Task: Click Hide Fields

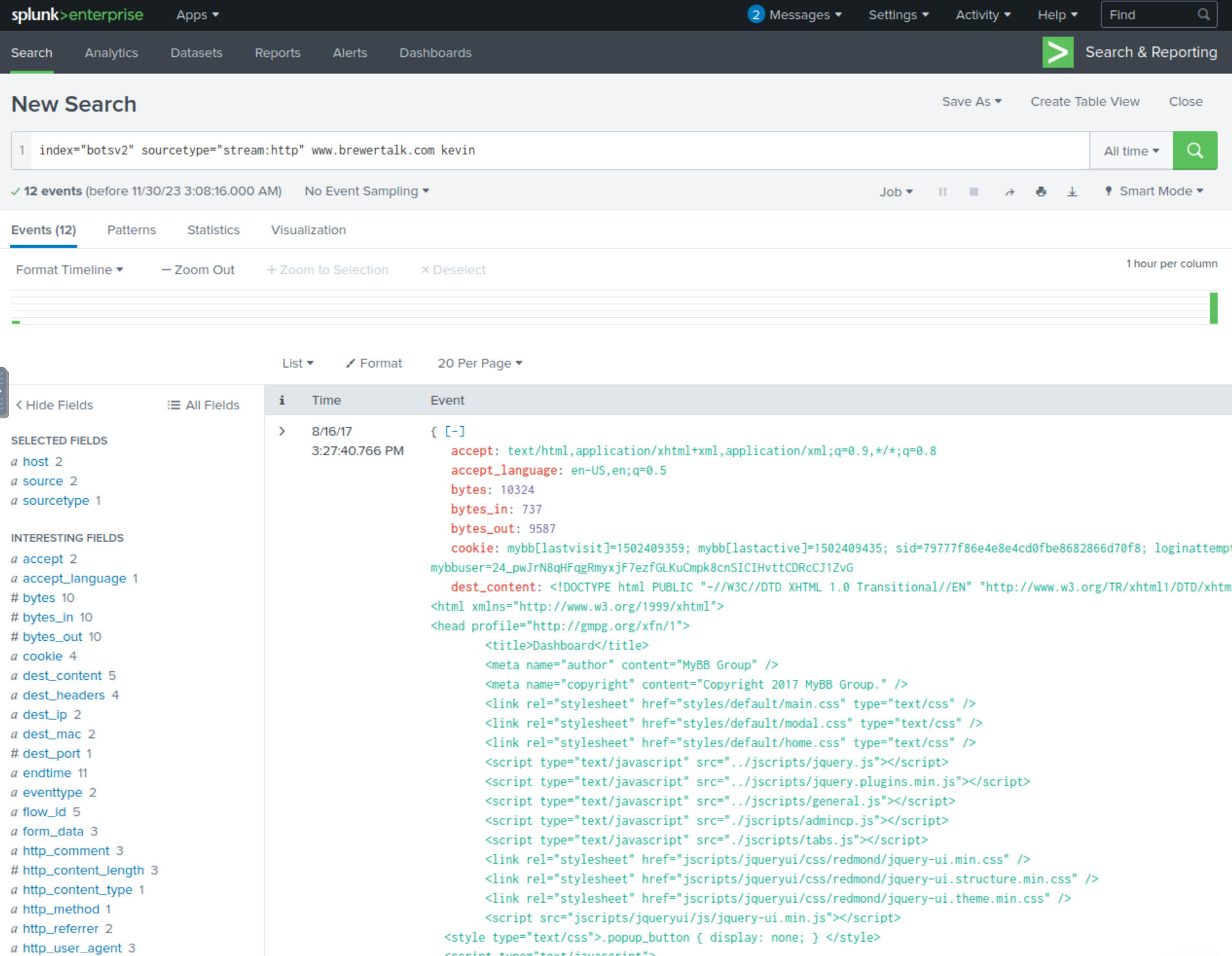Action: [54, 405]
